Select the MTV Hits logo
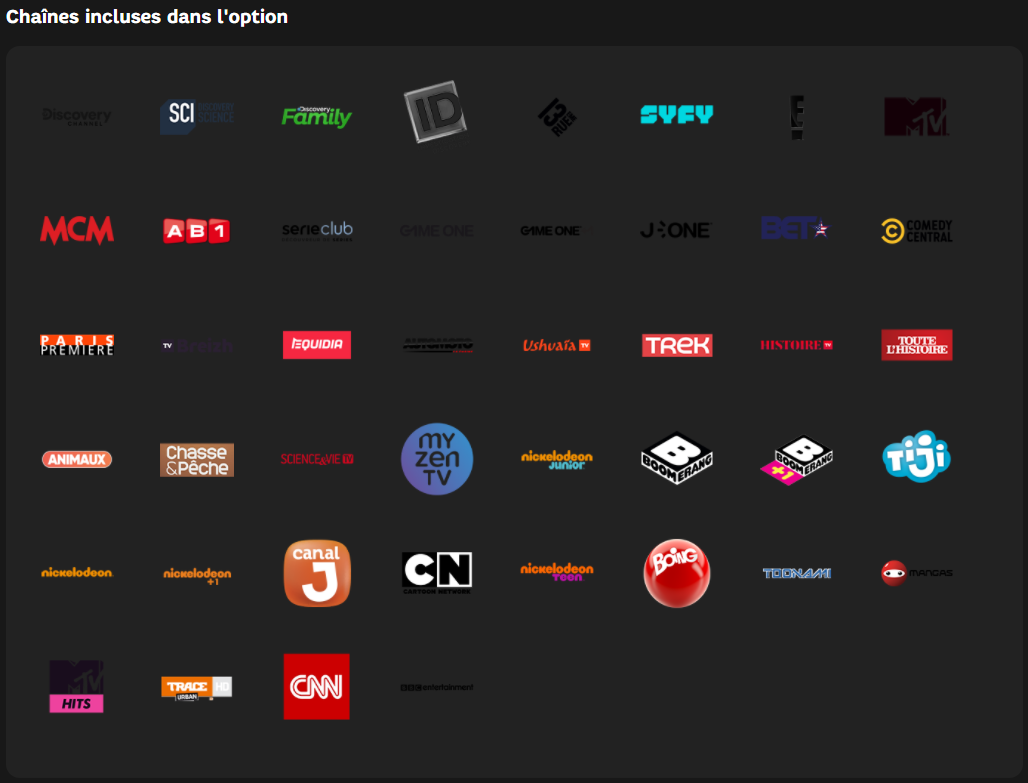Screen dimensions: 1028x783 (77, 686)
